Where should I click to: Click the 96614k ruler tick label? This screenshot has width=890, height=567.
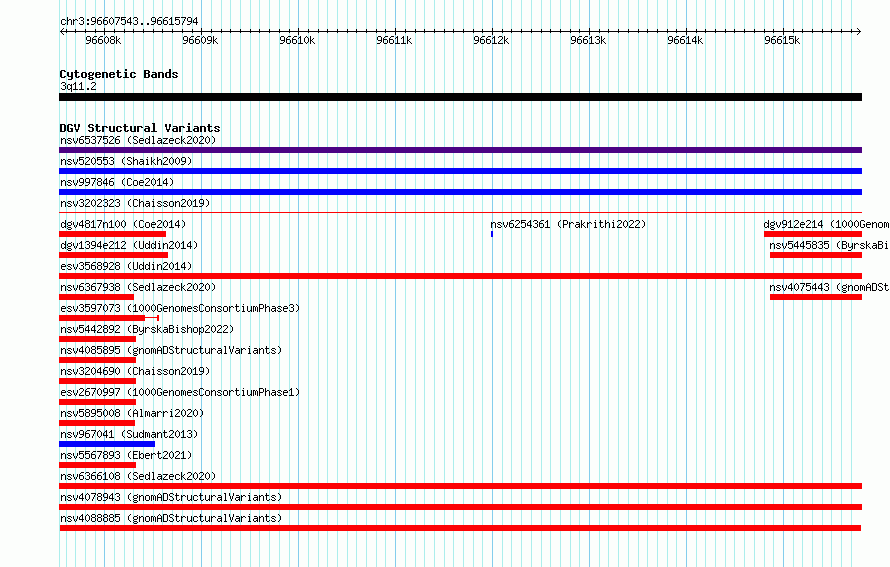tap(686, 40)
